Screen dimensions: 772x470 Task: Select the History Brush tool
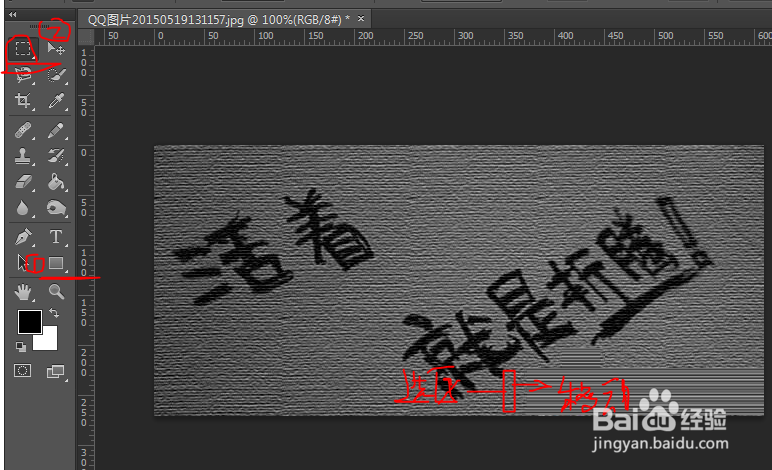click(x=56, y=156)
